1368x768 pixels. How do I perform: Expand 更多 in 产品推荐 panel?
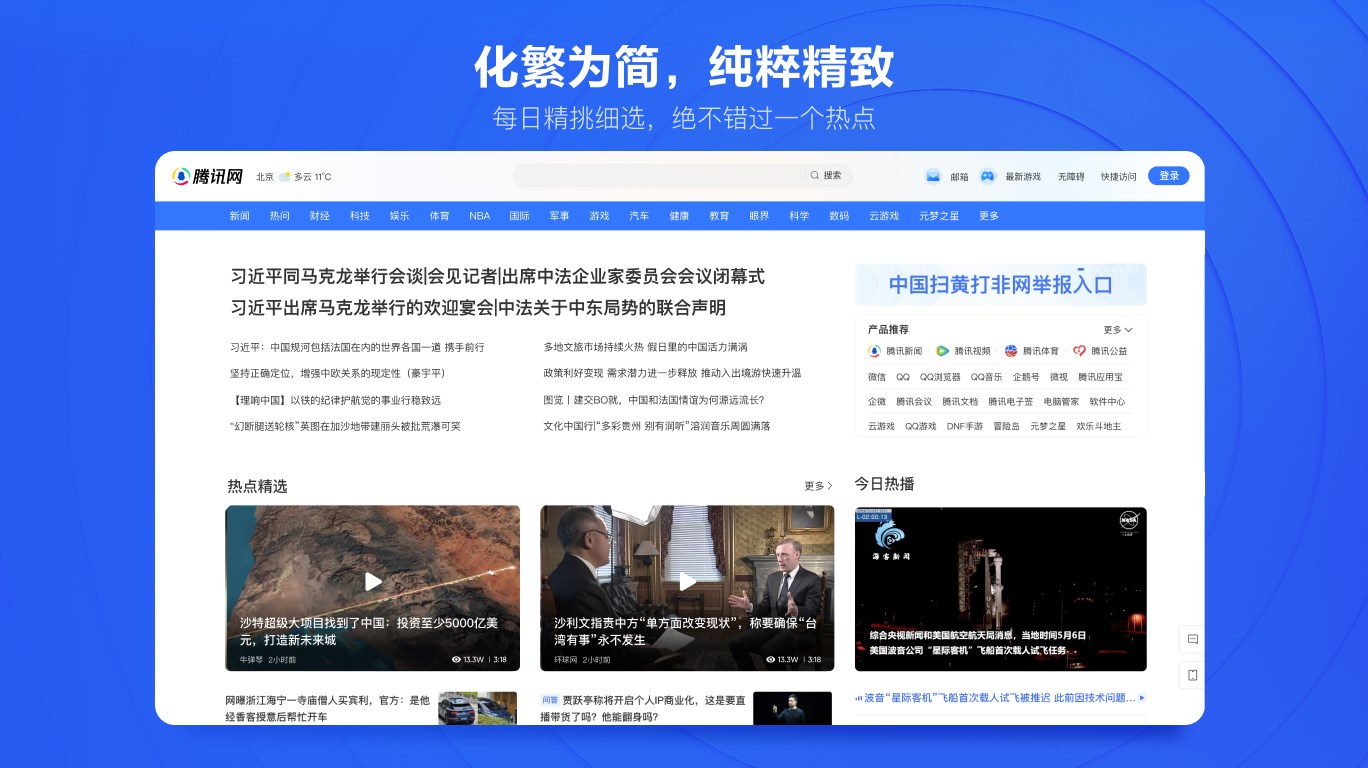[1118, 329]
